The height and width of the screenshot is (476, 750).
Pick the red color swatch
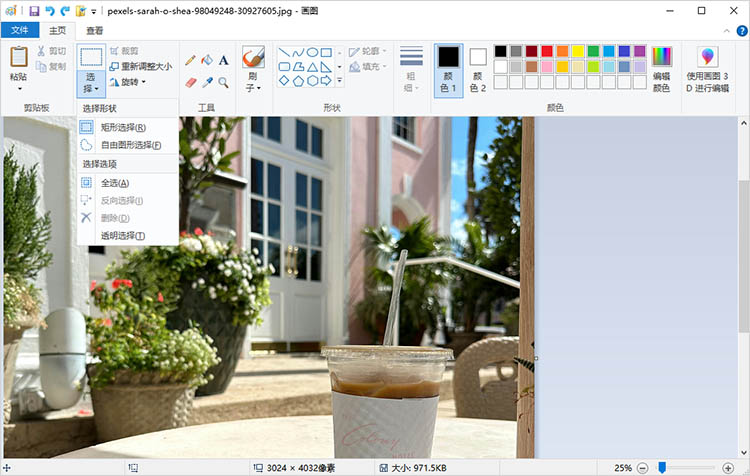547,51
